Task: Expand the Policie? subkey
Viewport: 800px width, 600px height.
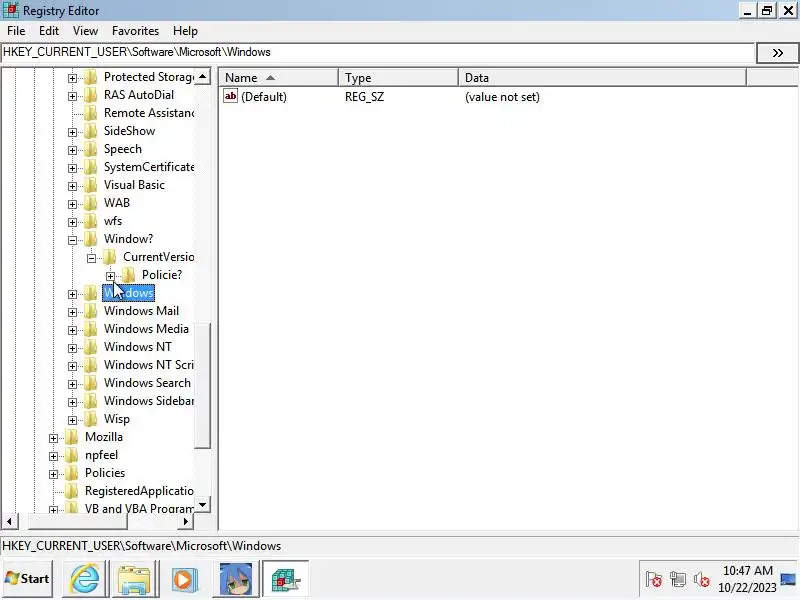Action: [110, 276]
